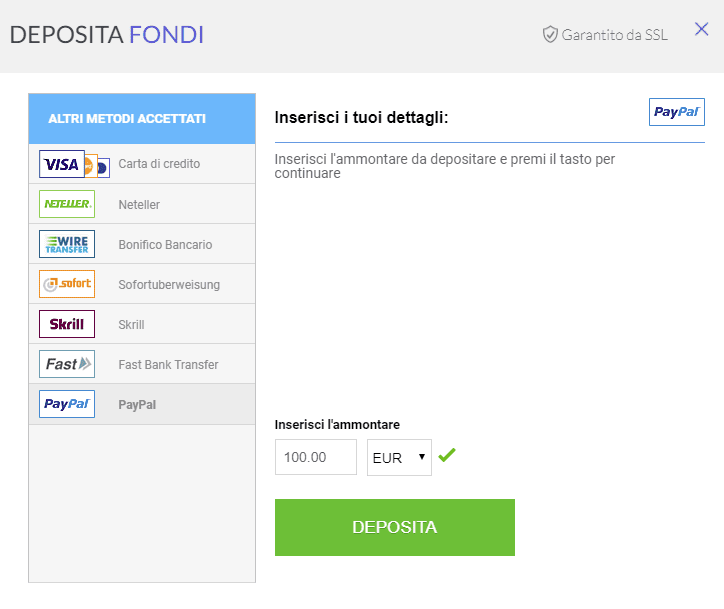The image size is (724, 609).
Task: Click the amount input field
Action: [x=316, y=457]
